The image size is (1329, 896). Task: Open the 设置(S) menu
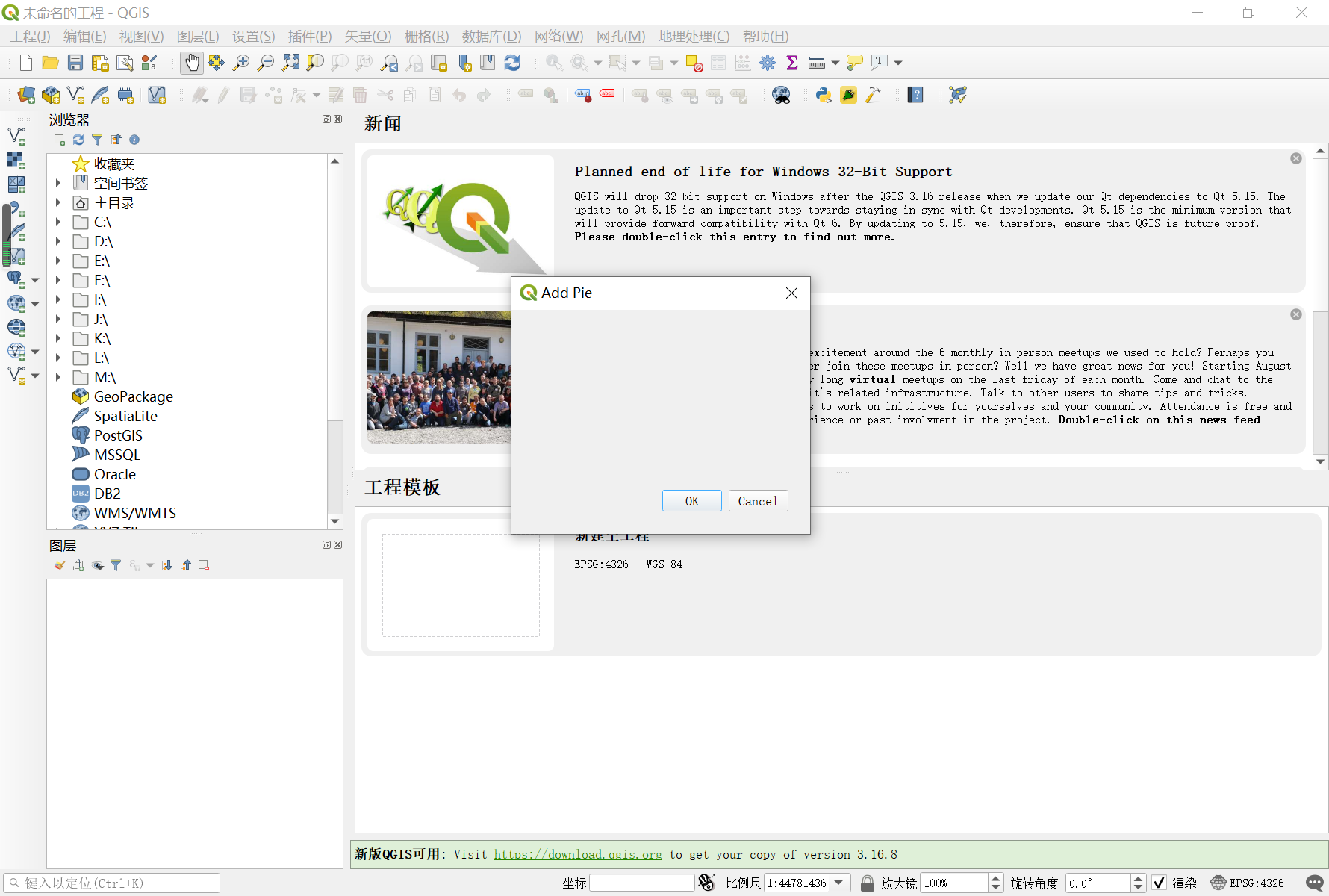(252, 36)
